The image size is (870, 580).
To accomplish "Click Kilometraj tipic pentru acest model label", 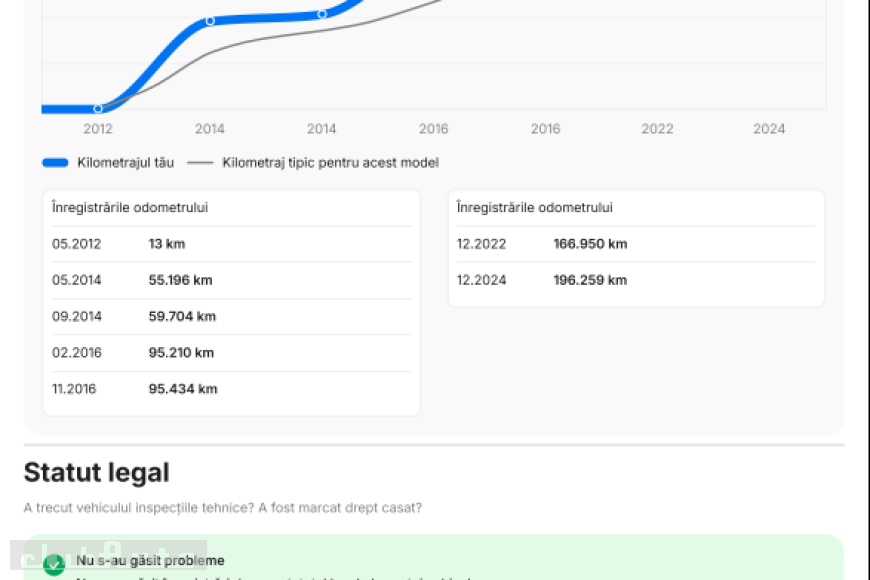I will 330,162.
